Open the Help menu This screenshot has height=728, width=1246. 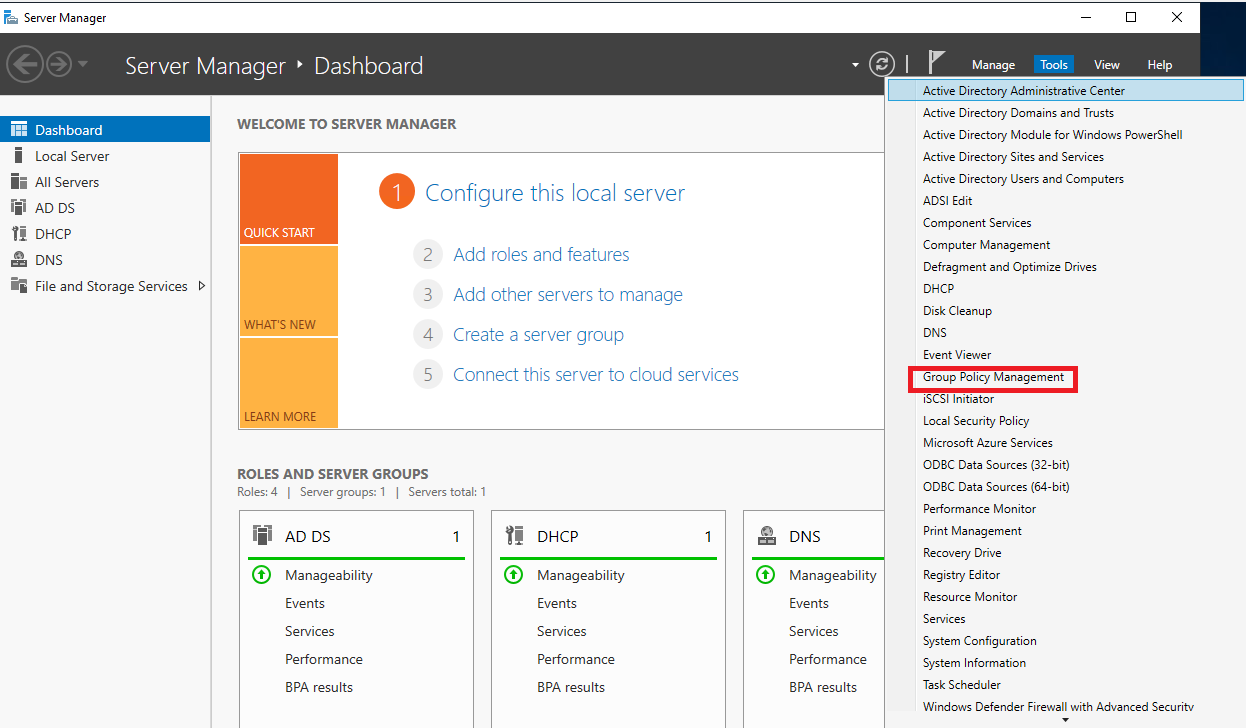coord(1160,65)
